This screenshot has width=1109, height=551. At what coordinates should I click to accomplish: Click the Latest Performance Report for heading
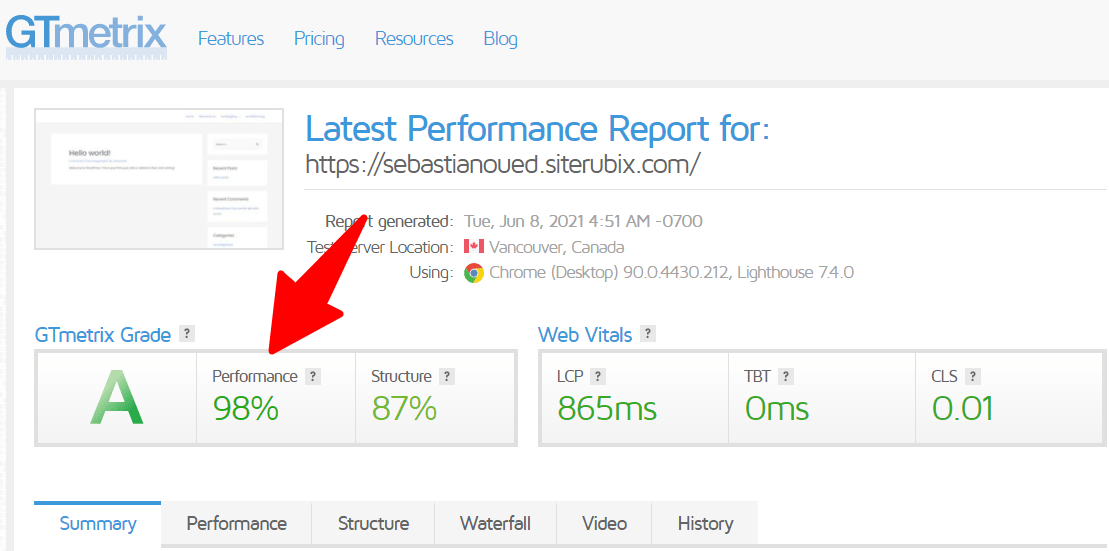pyautogui.click(x=538, y=129)
